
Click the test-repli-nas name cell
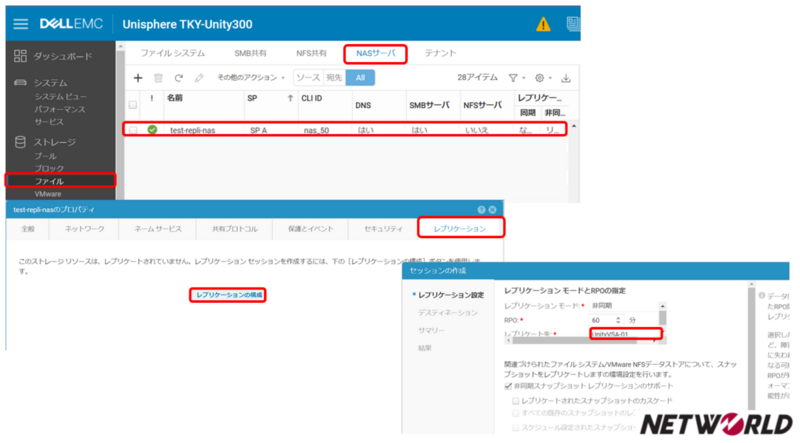coord(192,130)
